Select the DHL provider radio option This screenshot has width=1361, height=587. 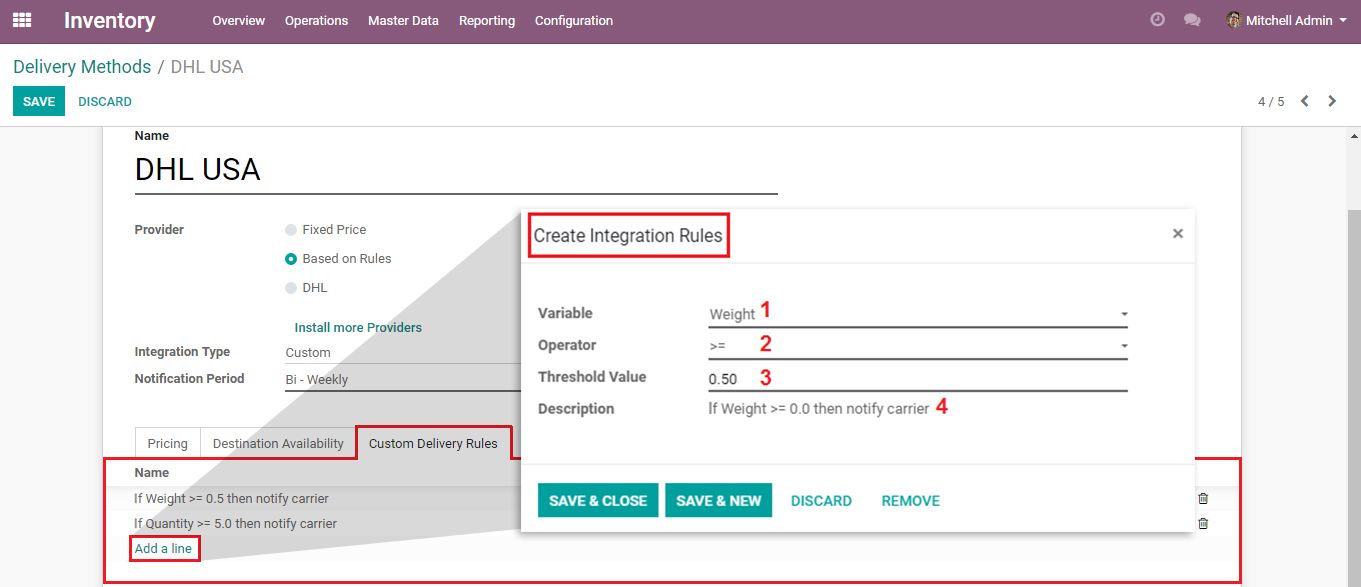[291, 288]
